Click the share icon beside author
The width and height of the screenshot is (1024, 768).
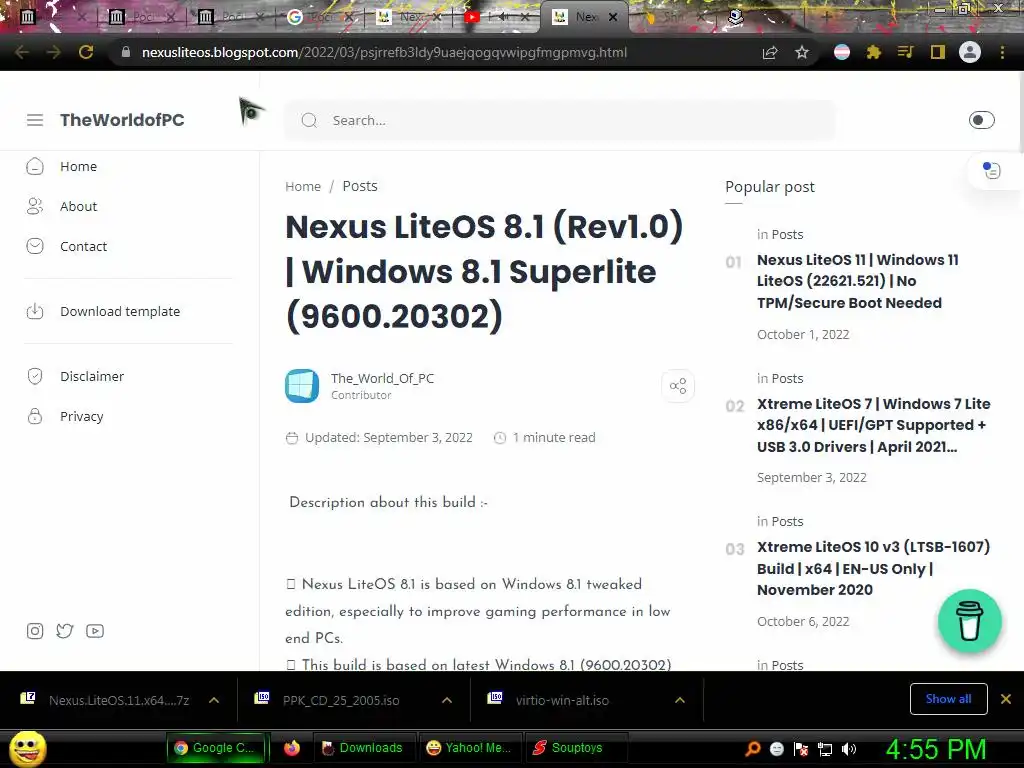click(x=678, y=386)
